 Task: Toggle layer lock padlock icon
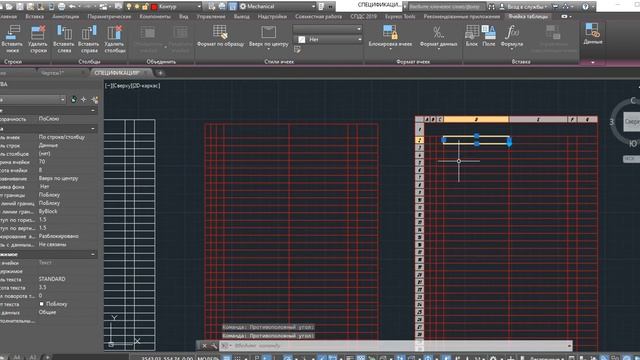point(145,7)
